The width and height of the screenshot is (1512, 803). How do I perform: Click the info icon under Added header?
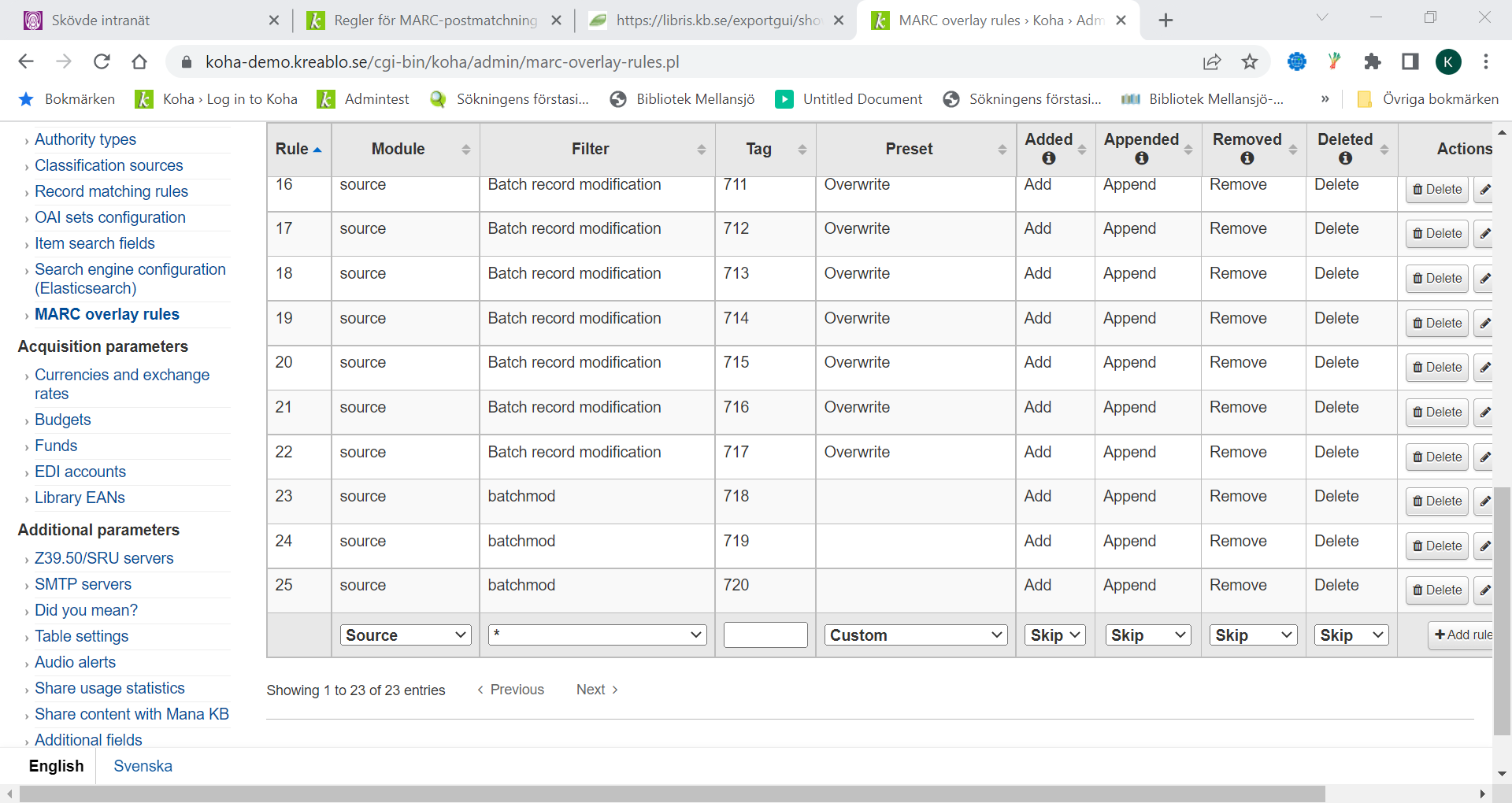tap(1048, 158)
